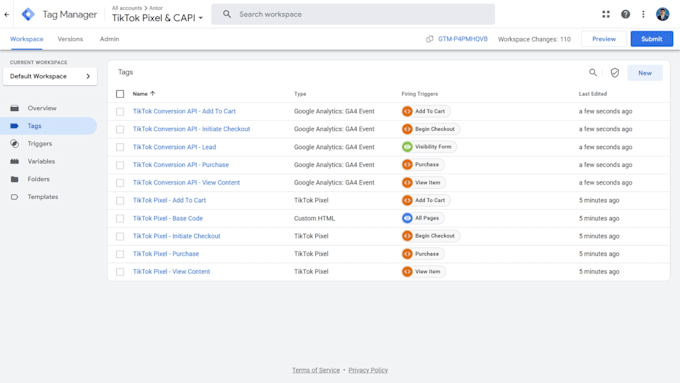Open the GTM-P4PMHQVB container ID link
The width and height of the screenshot is (680, 383).
462,39
